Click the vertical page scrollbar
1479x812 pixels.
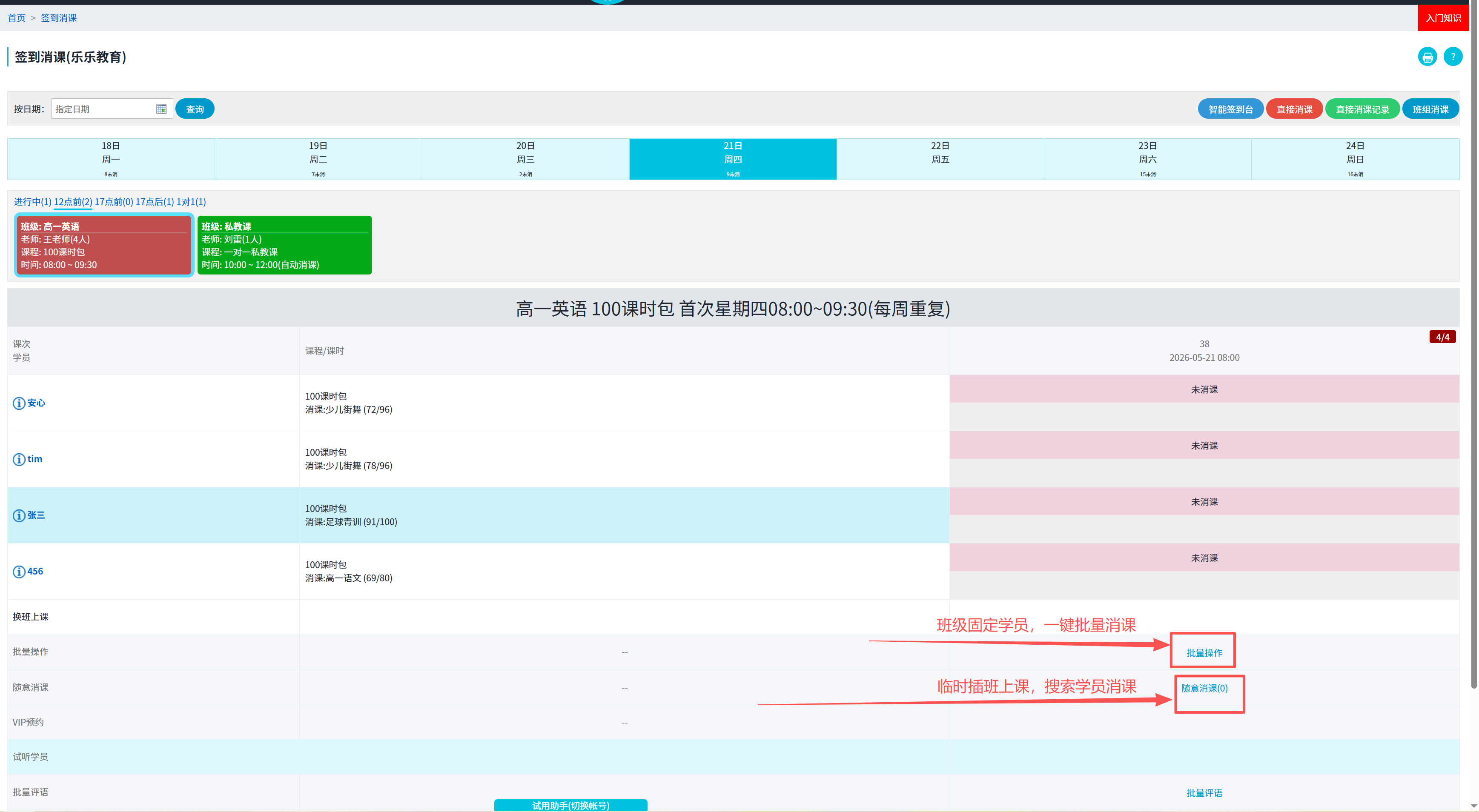coord(1473,344)
